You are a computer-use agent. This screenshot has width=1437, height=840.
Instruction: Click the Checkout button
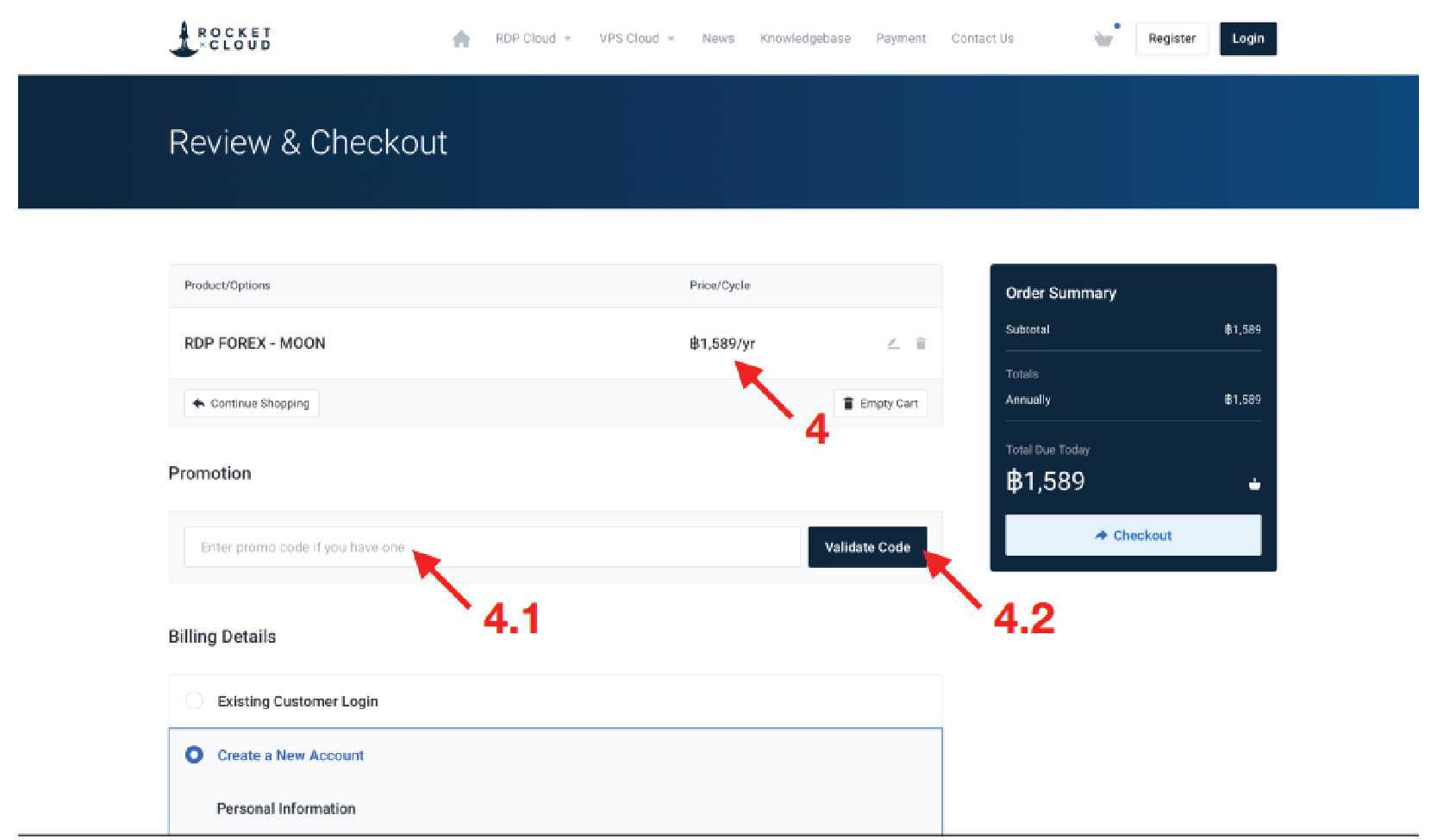click(1133, 535)
